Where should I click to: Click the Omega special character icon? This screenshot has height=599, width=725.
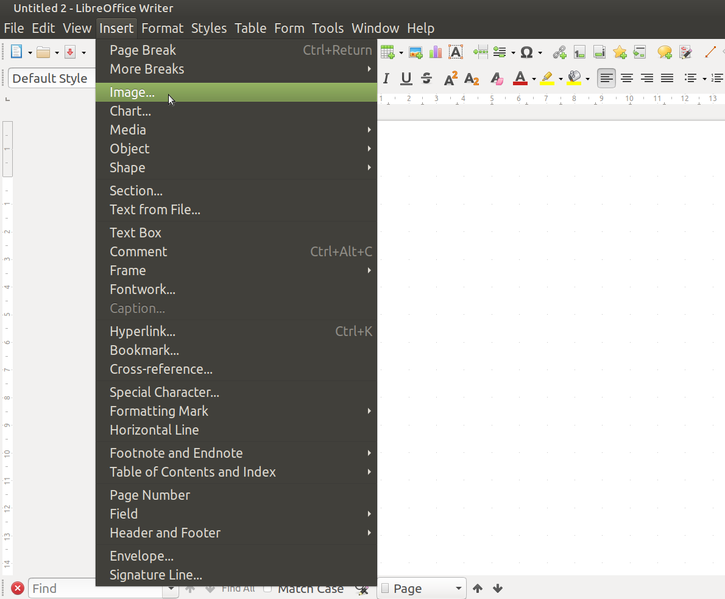point(526,52)
